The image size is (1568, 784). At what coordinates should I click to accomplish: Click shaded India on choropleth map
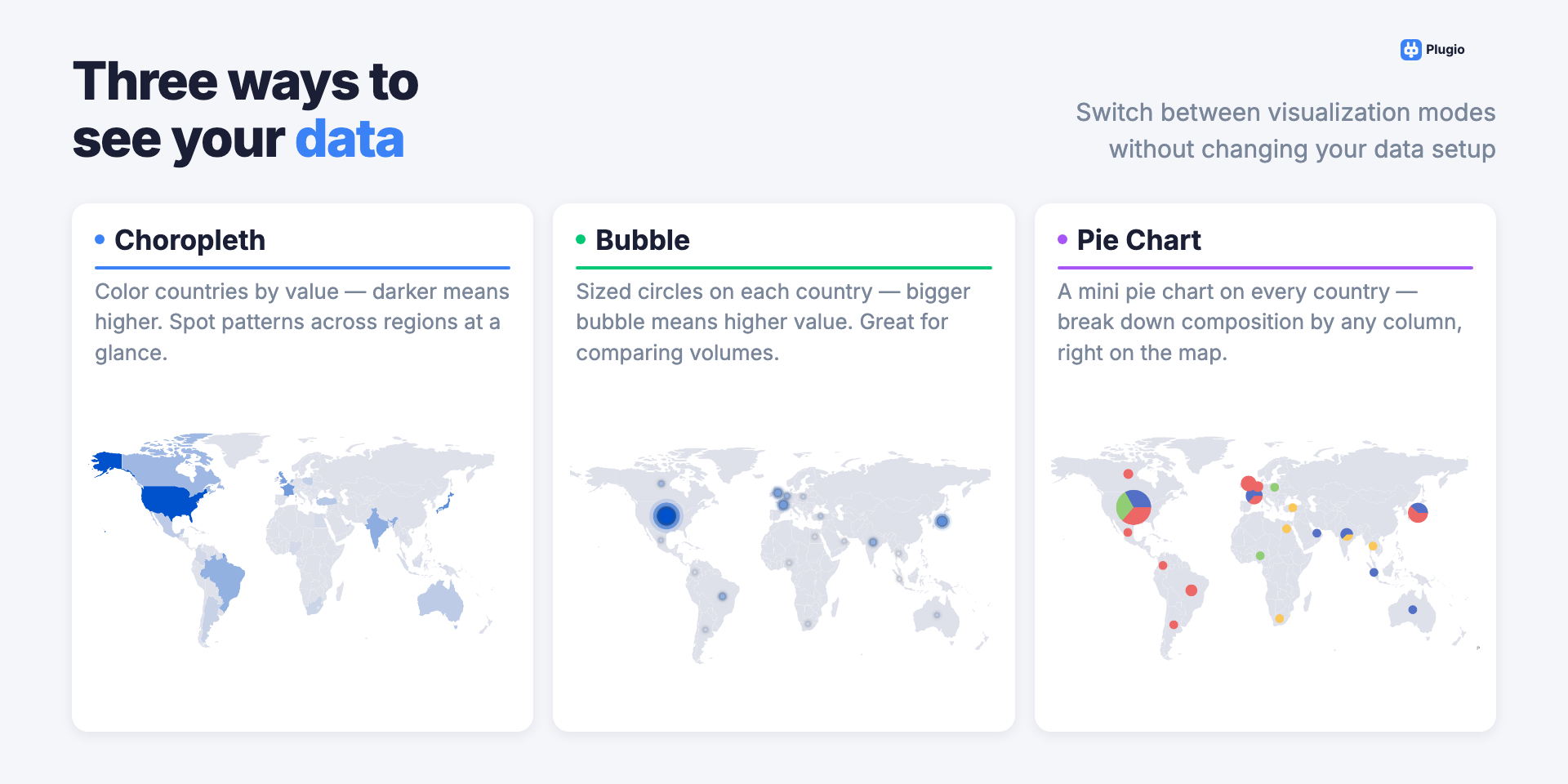point(376,528)
